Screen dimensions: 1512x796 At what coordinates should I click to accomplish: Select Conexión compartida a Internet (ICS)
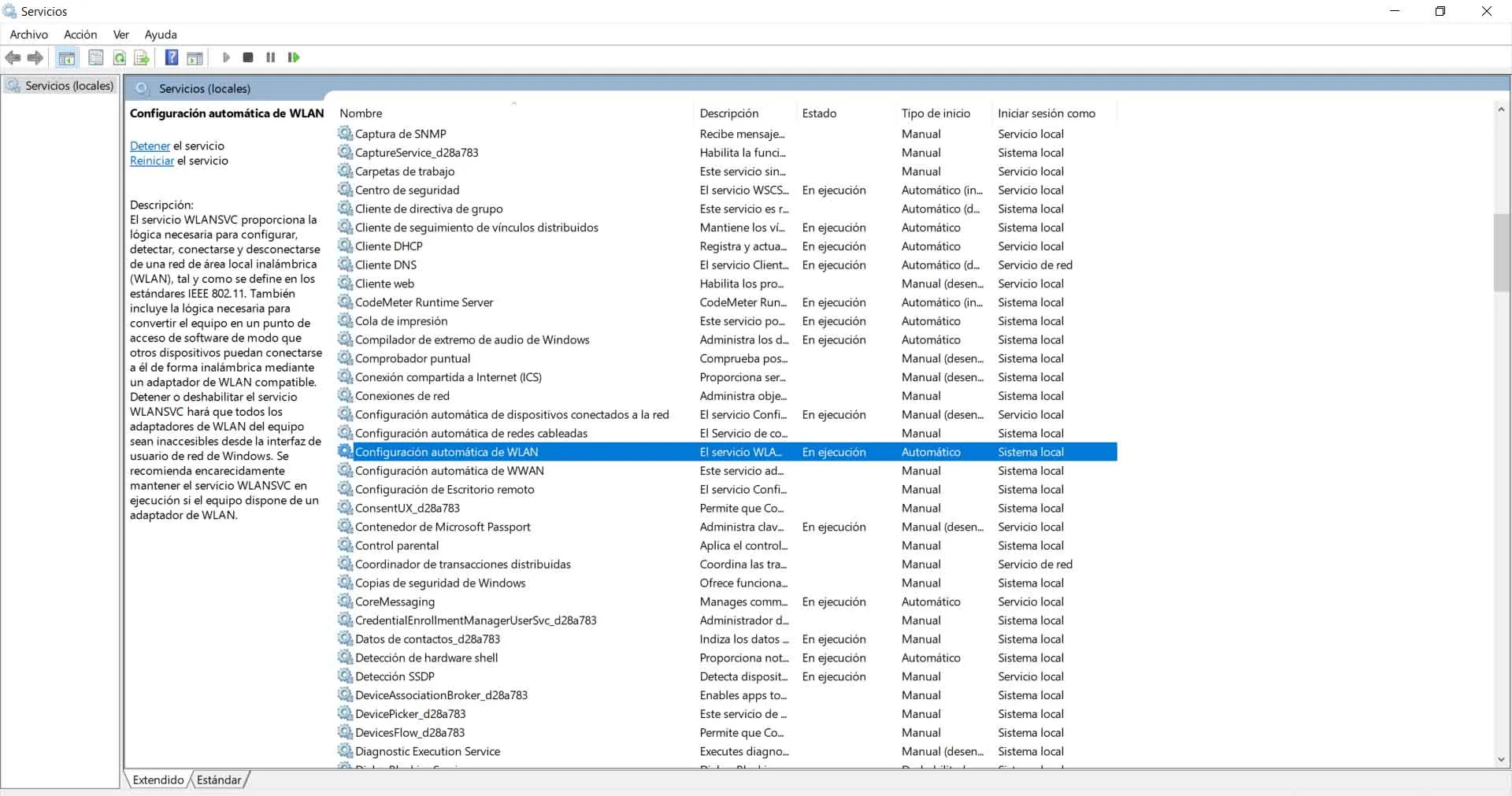[x=726, y=377]
